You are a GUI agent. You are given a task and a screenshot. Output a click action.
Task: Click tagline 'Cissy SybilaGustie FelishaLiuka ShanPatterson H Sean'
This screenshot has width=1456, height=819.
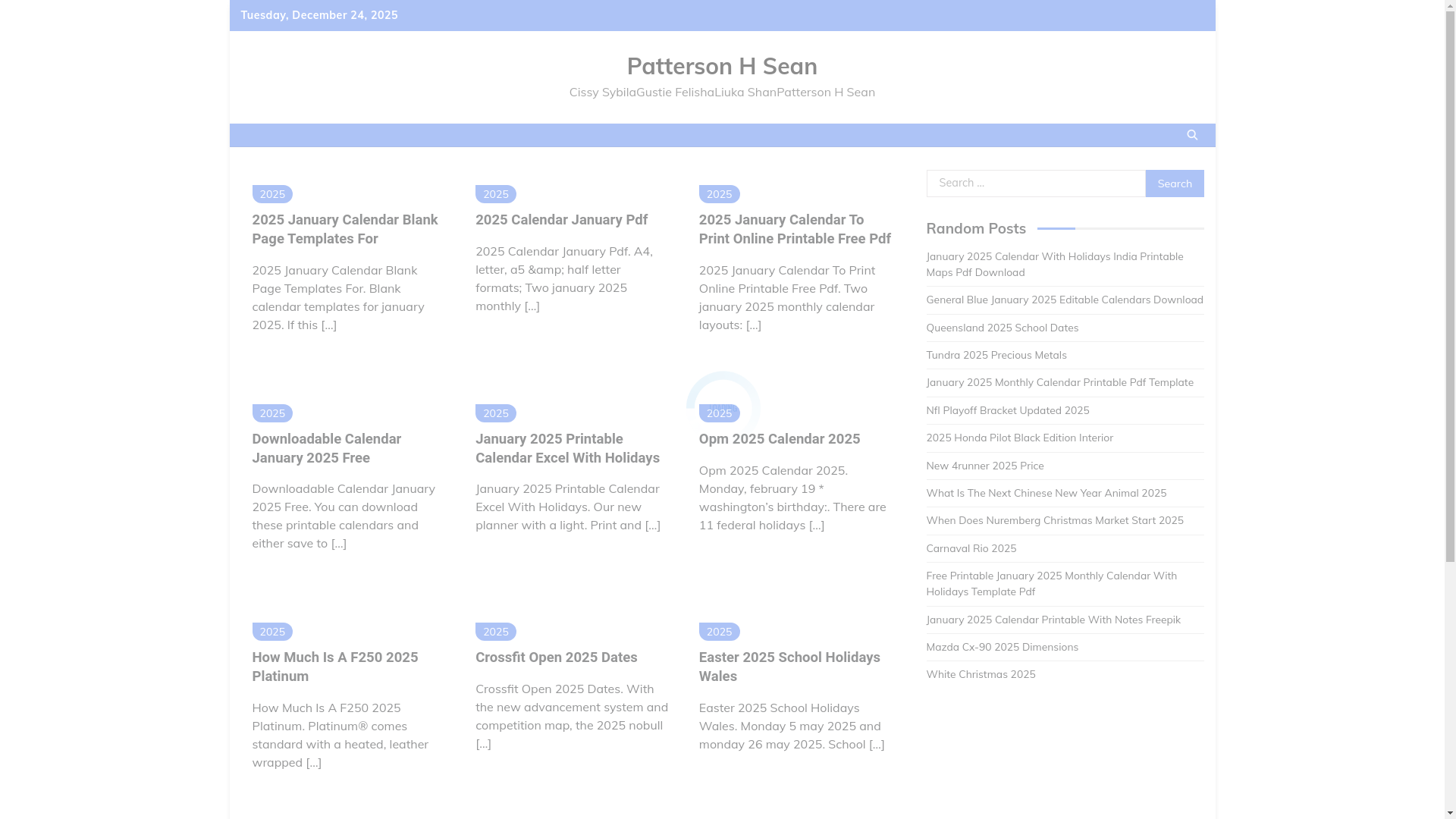722,92
